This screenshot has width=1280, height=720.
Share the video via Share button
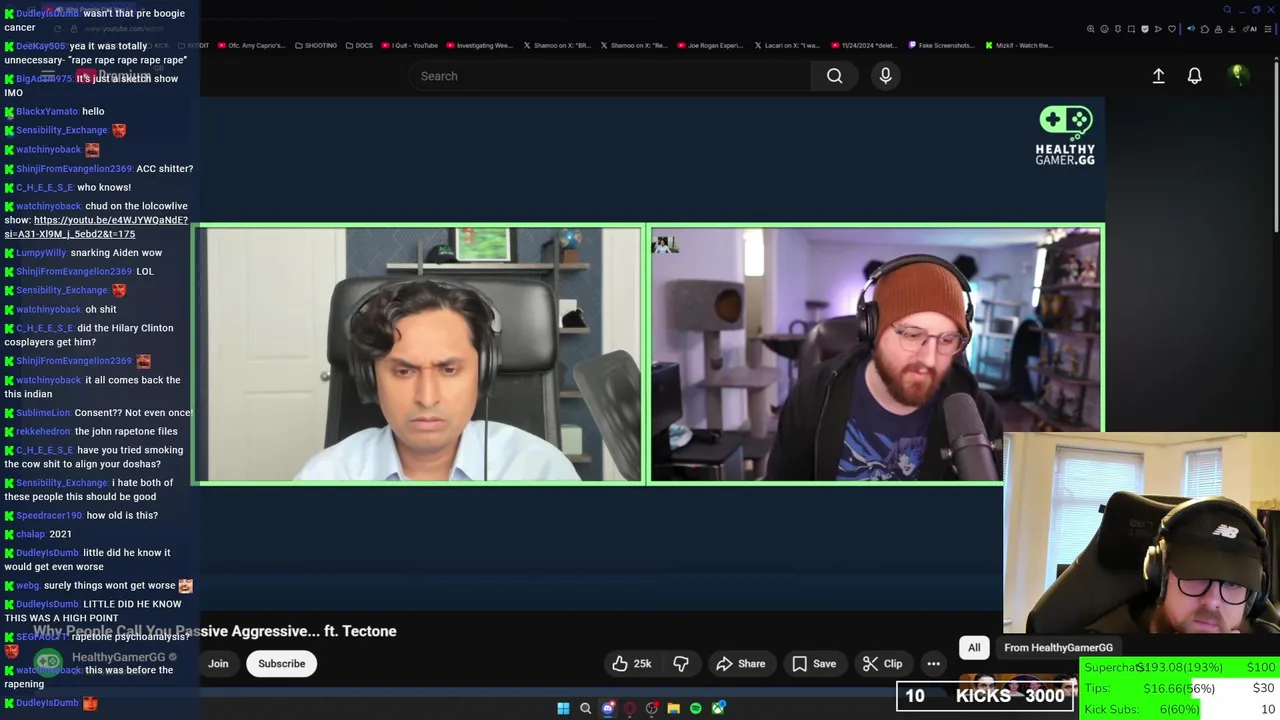(741, 664)
